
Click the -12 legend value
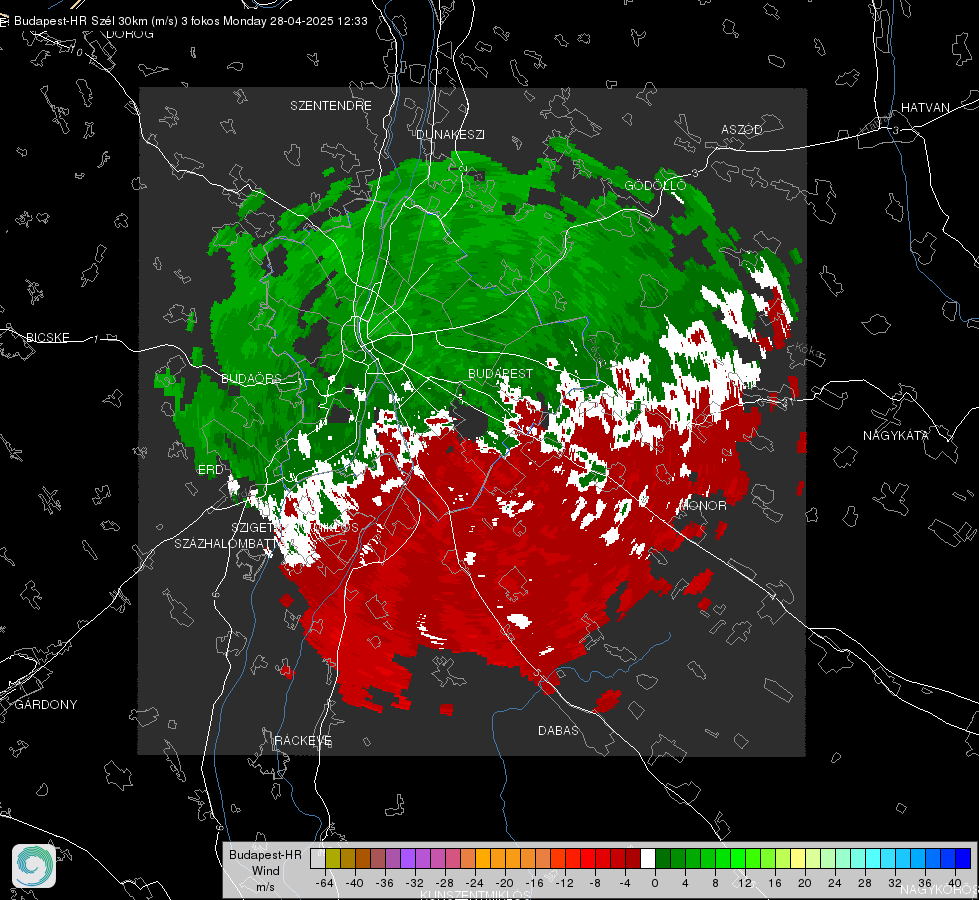564,883
